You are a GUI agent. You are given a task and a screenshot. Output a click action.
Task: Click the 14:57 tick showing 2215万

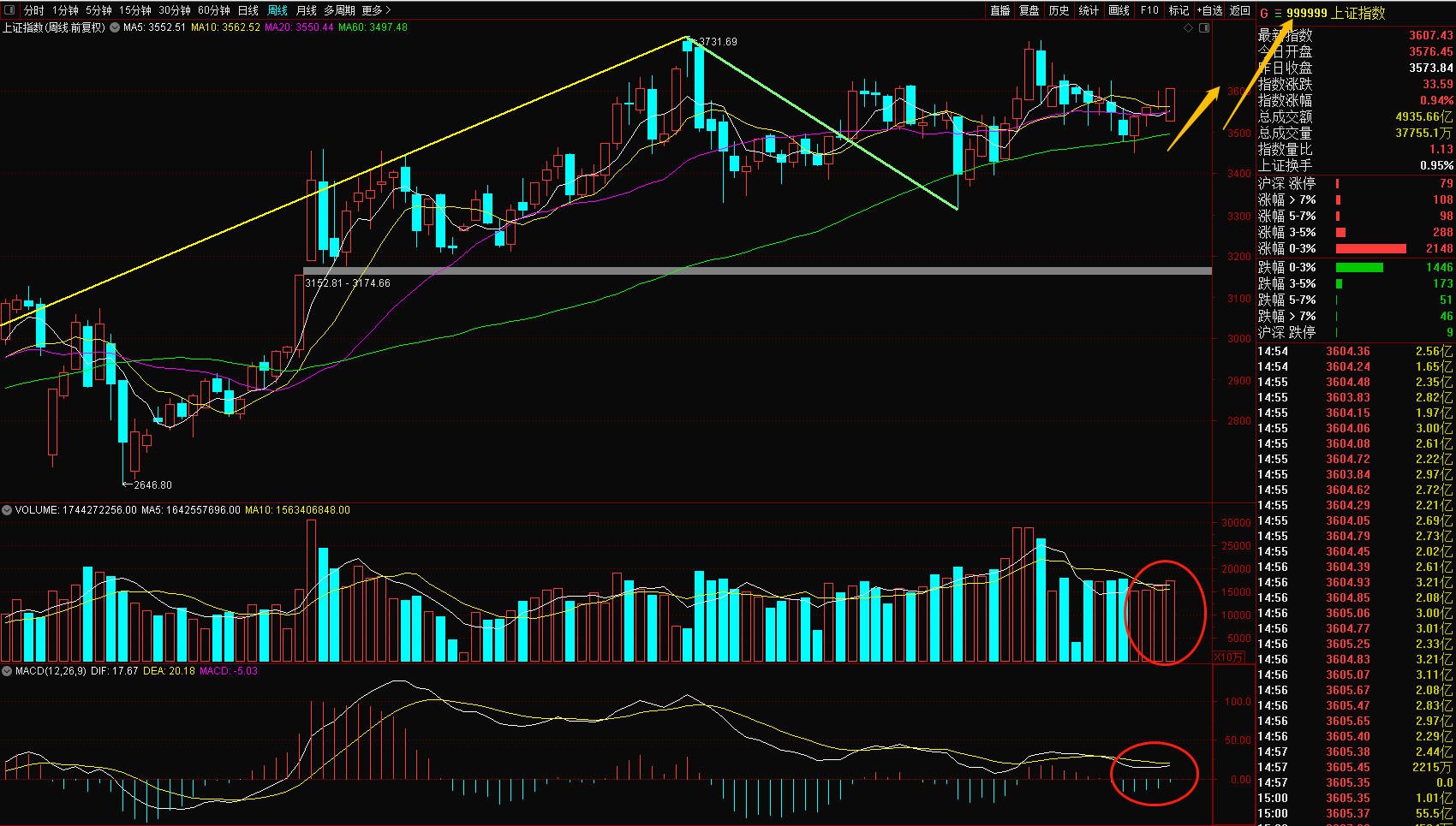[1355, 767]
